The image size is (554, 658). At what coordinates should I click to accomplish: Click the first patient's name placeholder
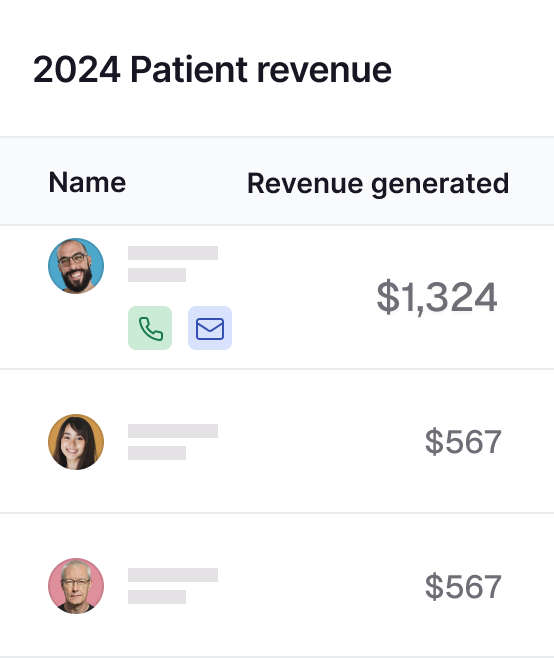click(x=173, y=253)
